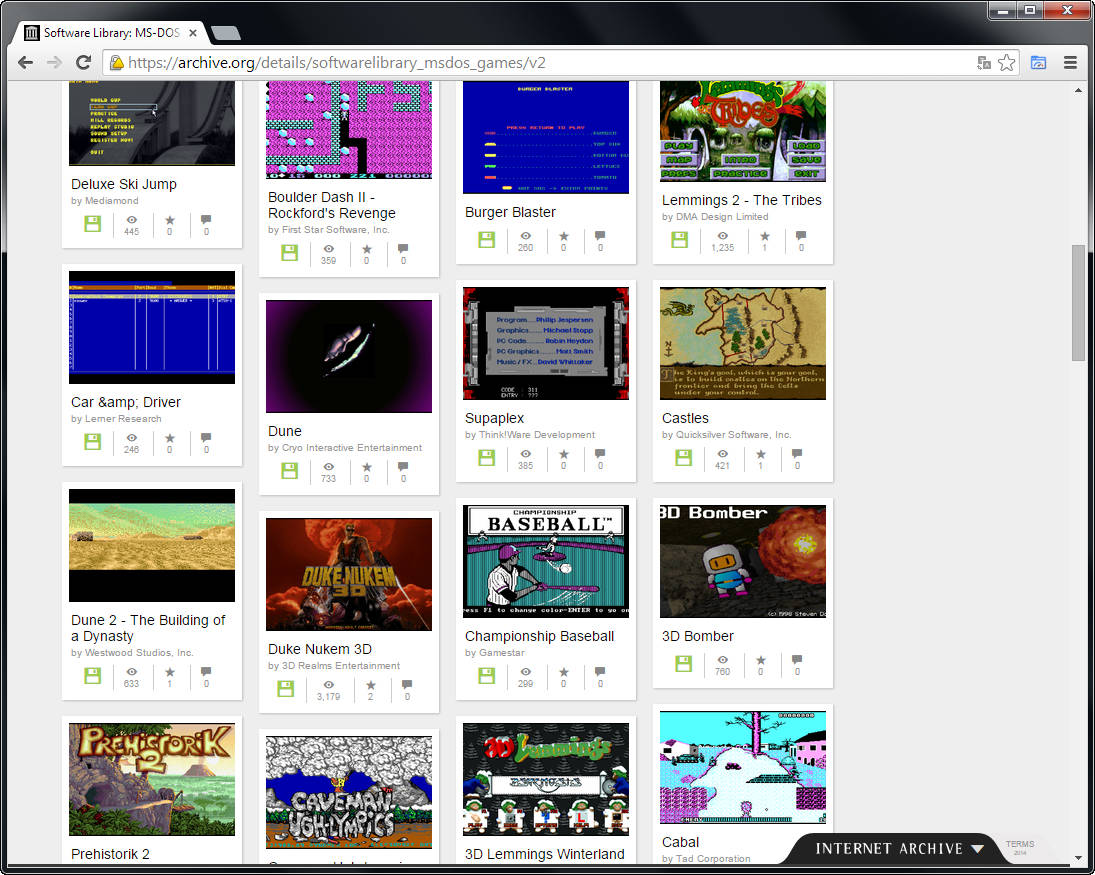
Task: Bookmark this page with the star icon
Action: tap(1006, 63)
